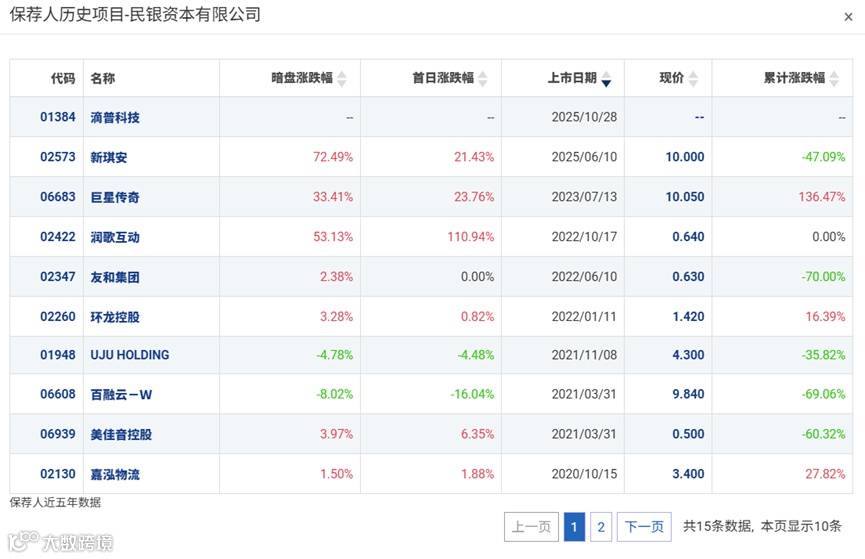
Task: Select listing date 2023/07/13
Action: coord(584,196)
